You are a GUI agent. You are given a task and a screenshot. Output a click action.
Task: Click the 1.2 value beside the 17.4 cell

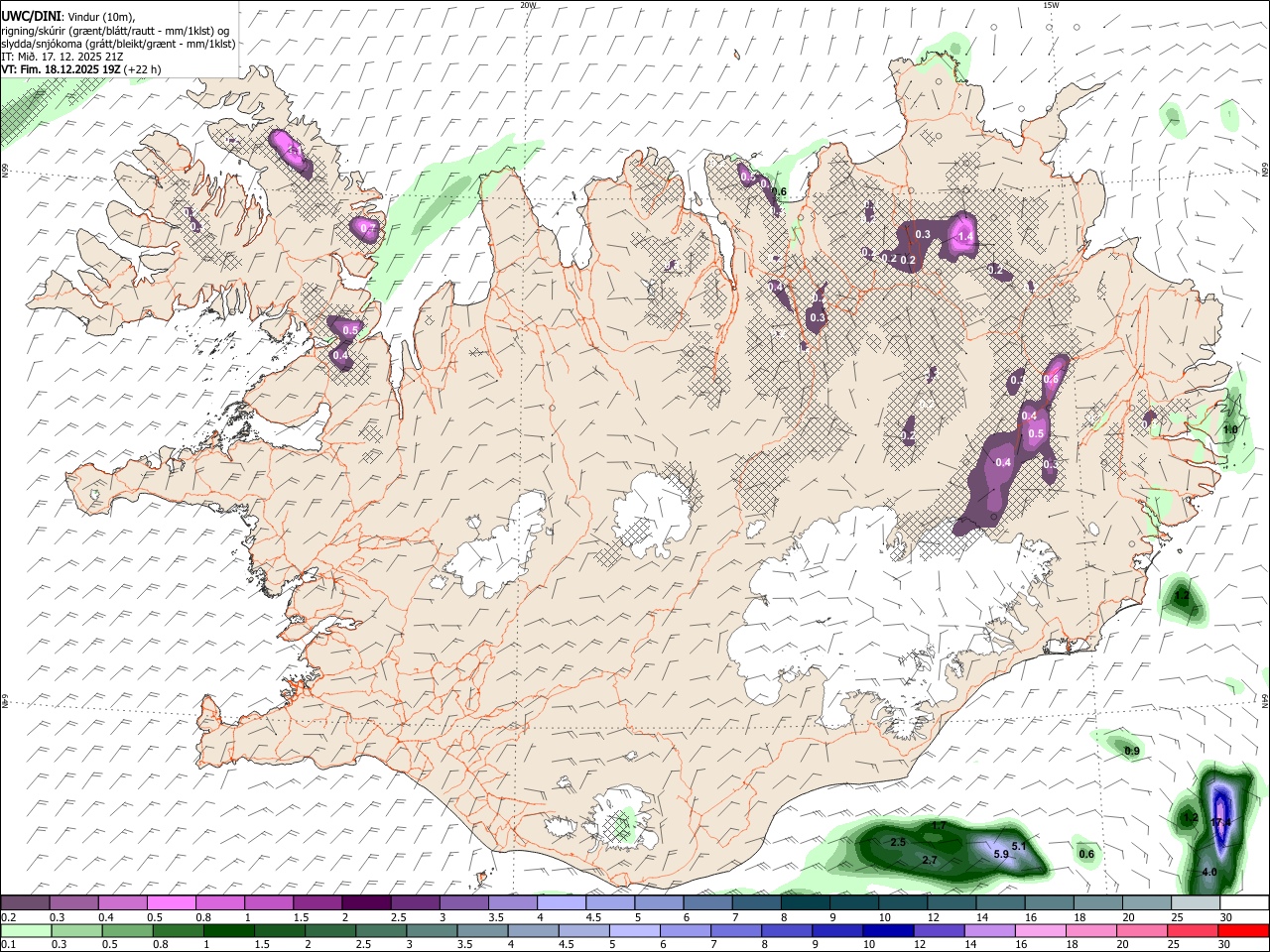pos(1191,818)
